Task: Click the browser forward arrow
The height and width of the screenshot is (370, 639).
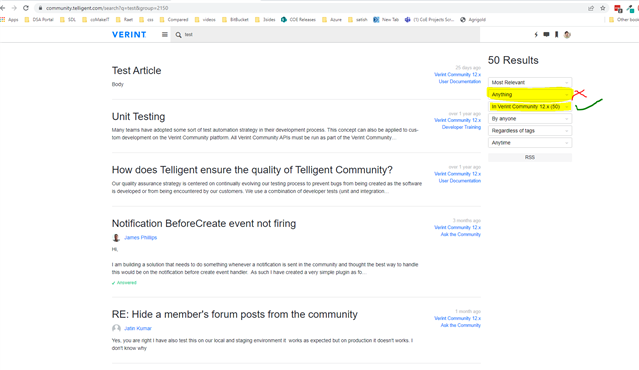Action: tap(14, 8)
